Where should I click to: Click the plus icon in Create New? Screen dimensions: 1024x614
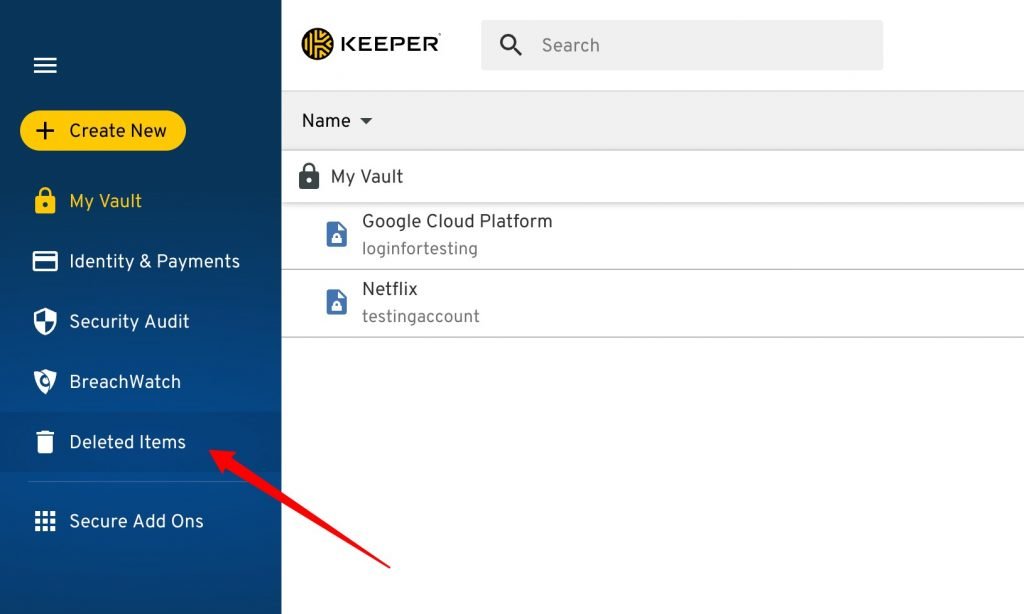[x=45, y=131]
